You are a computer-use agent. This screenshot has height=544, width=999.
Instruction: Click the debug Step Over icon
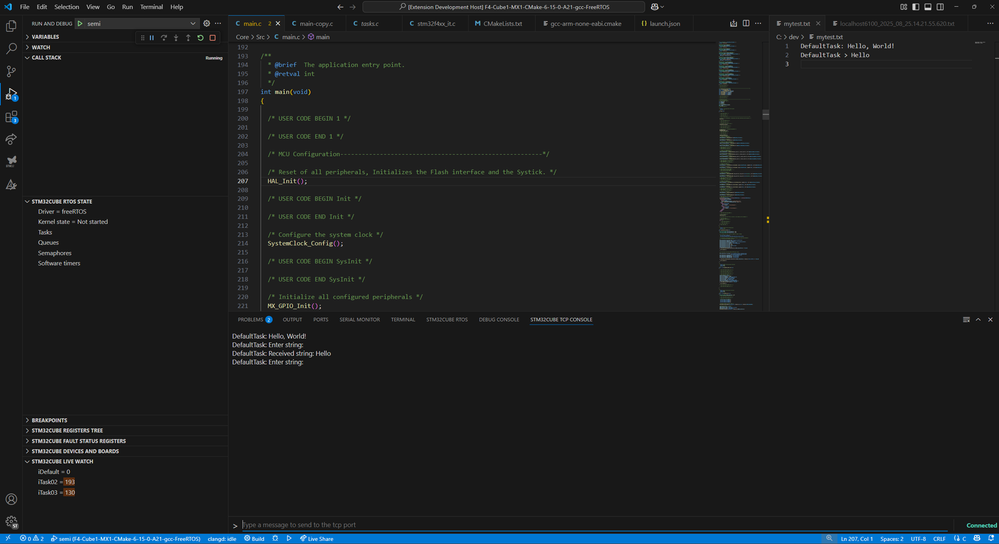point(164,38)
